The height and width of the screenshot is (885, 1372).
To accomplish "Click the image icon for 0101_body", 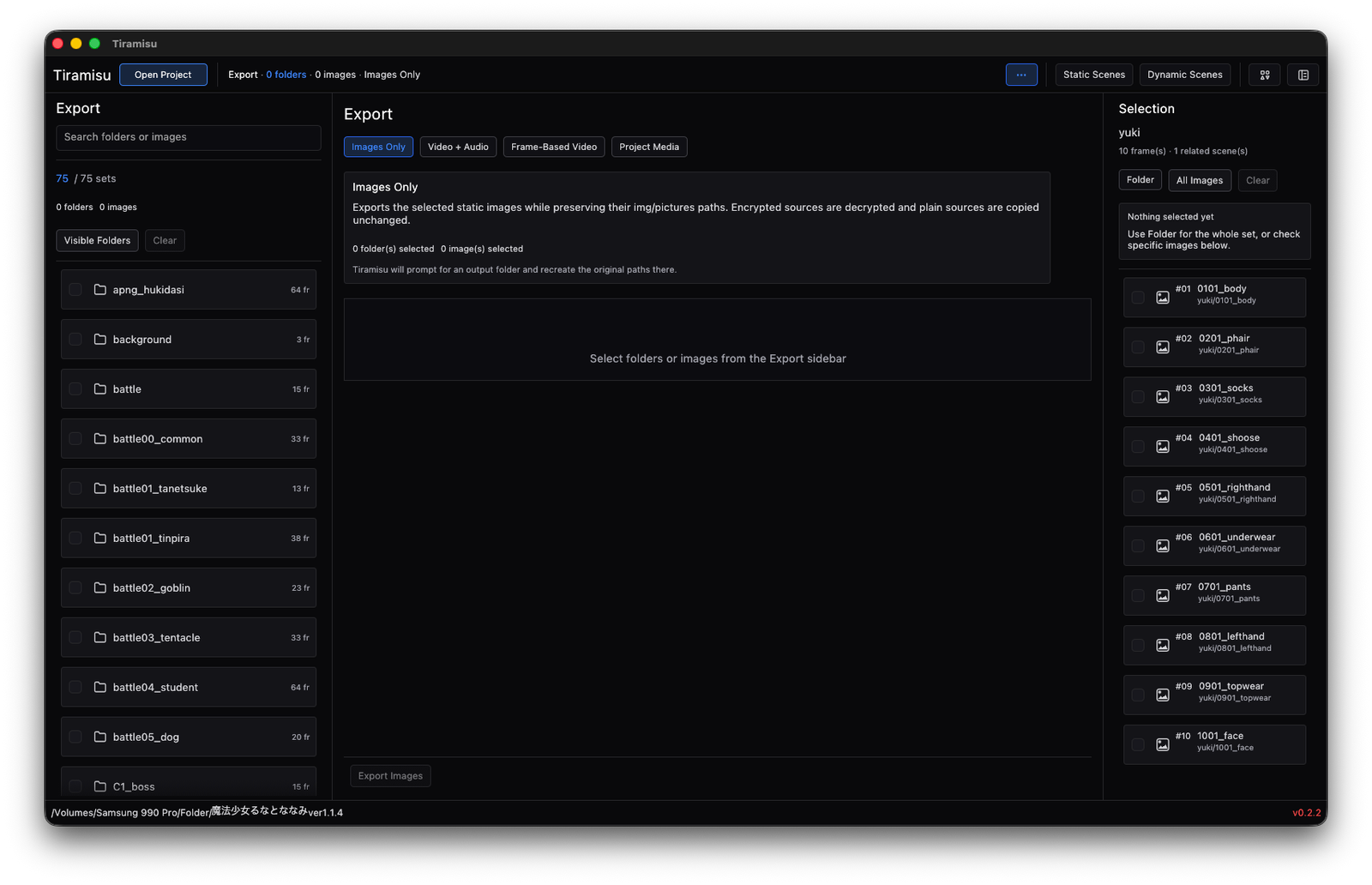I will click(x=1163, y=298).
